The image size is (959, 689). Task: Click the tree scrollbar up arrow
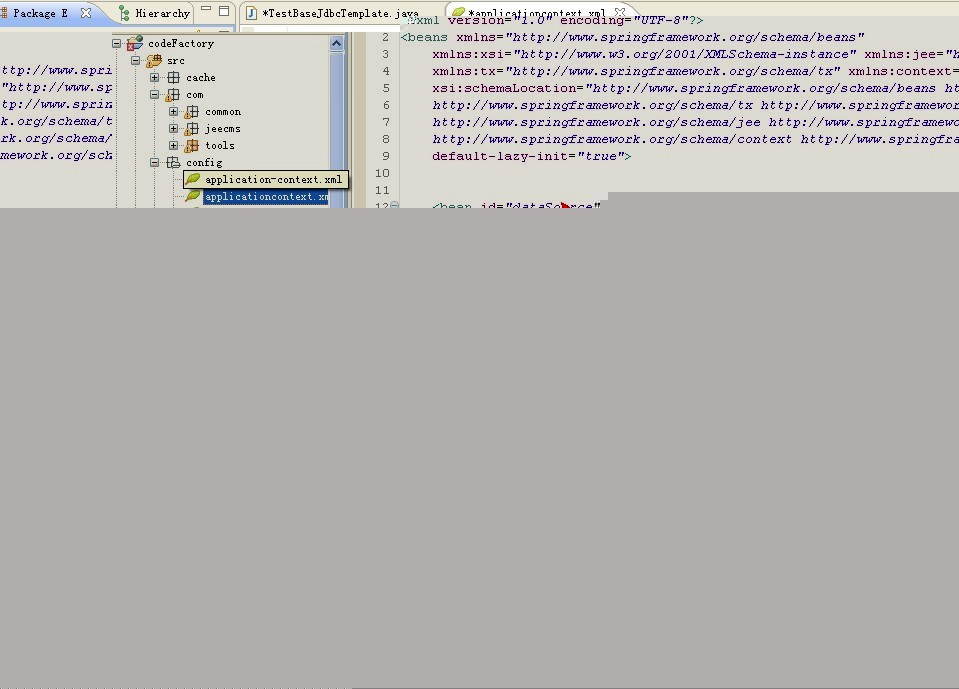(x=336, y=43)
